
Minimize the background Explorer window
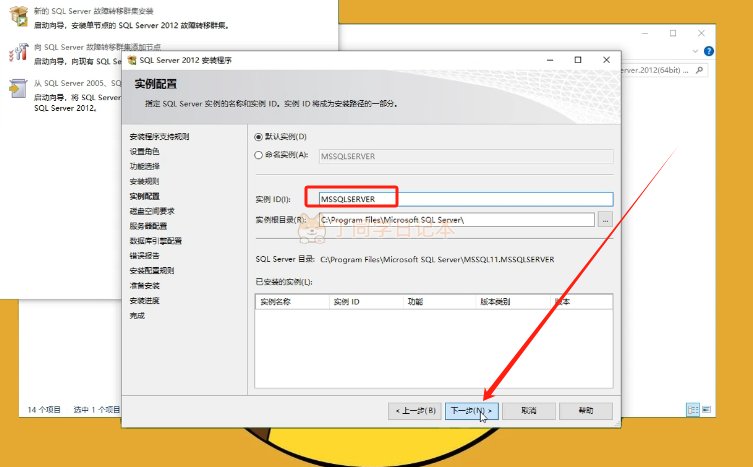tap(645, 33)
